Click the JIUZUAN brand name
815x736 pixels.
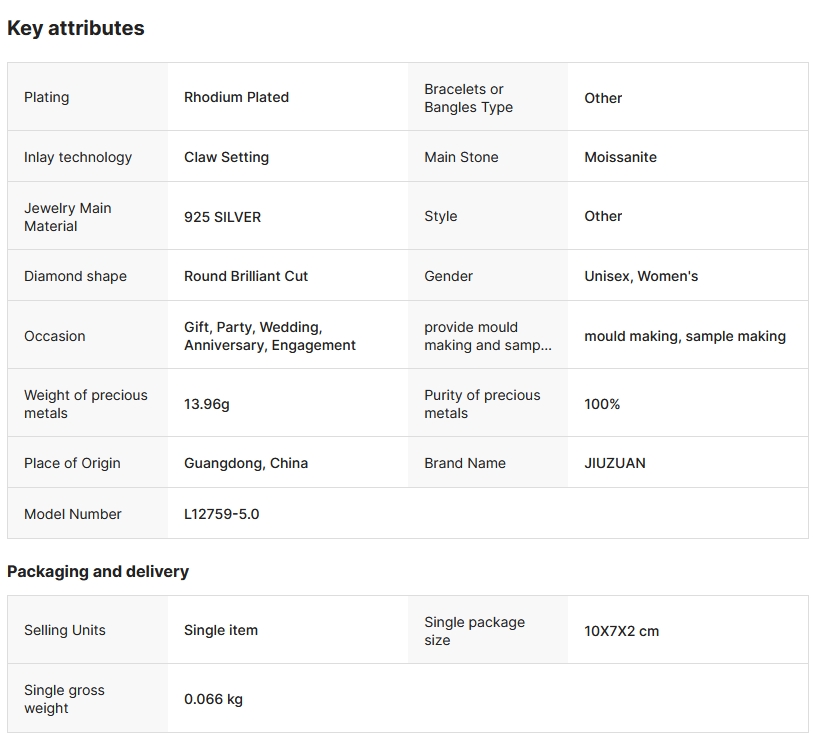point(615,463)
